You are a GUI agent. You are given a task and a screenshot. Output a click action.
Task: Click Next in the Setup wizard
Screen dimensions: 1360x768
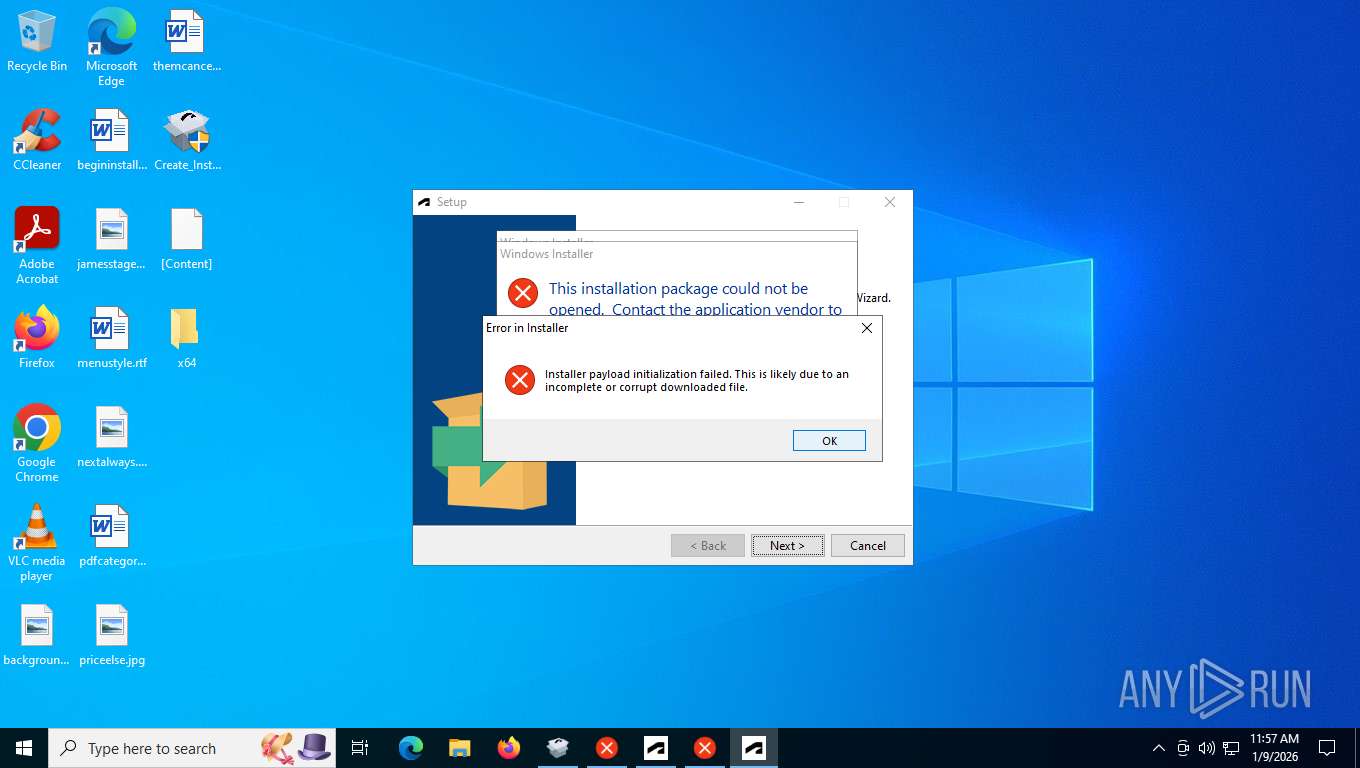pos(788,545)
